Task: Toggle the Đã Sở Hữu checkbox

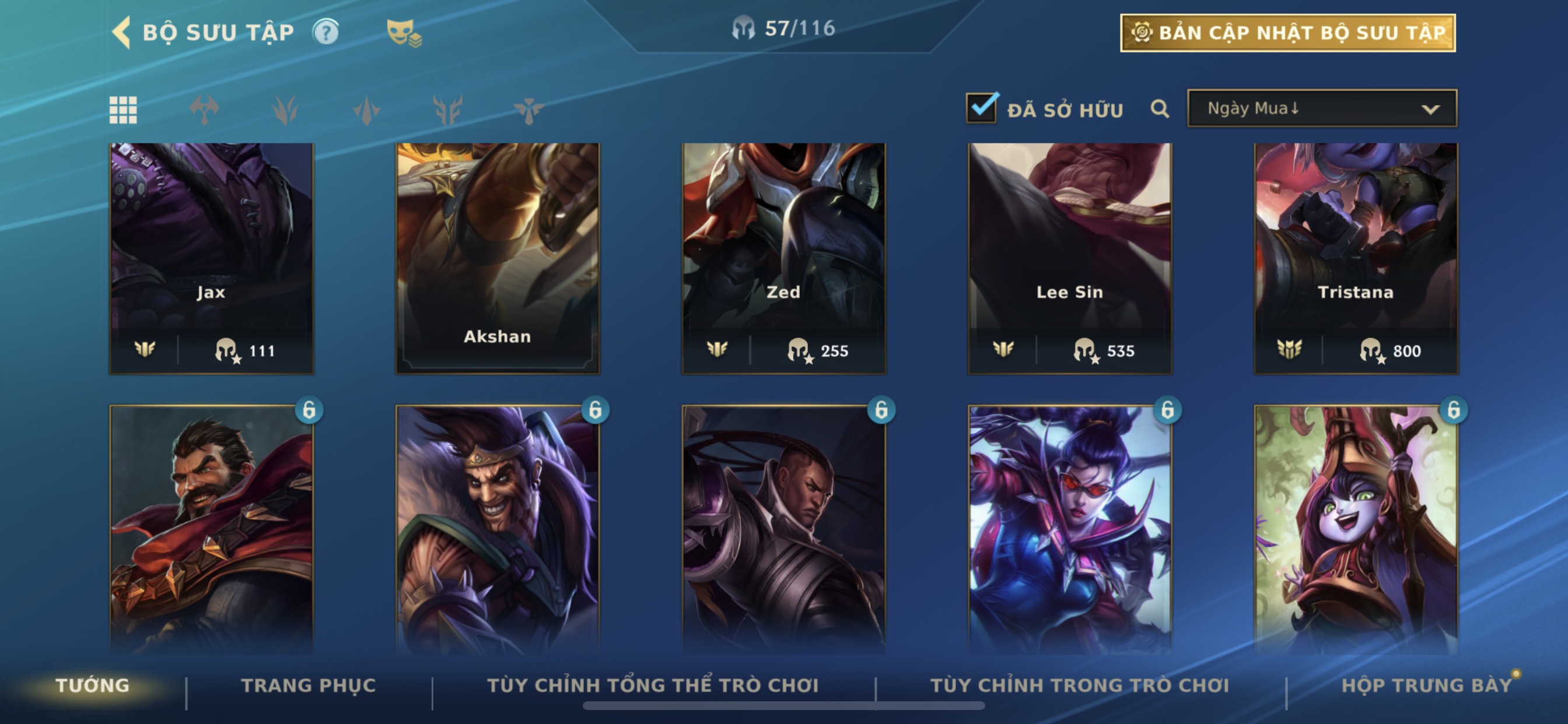Action: coord(981,108)
